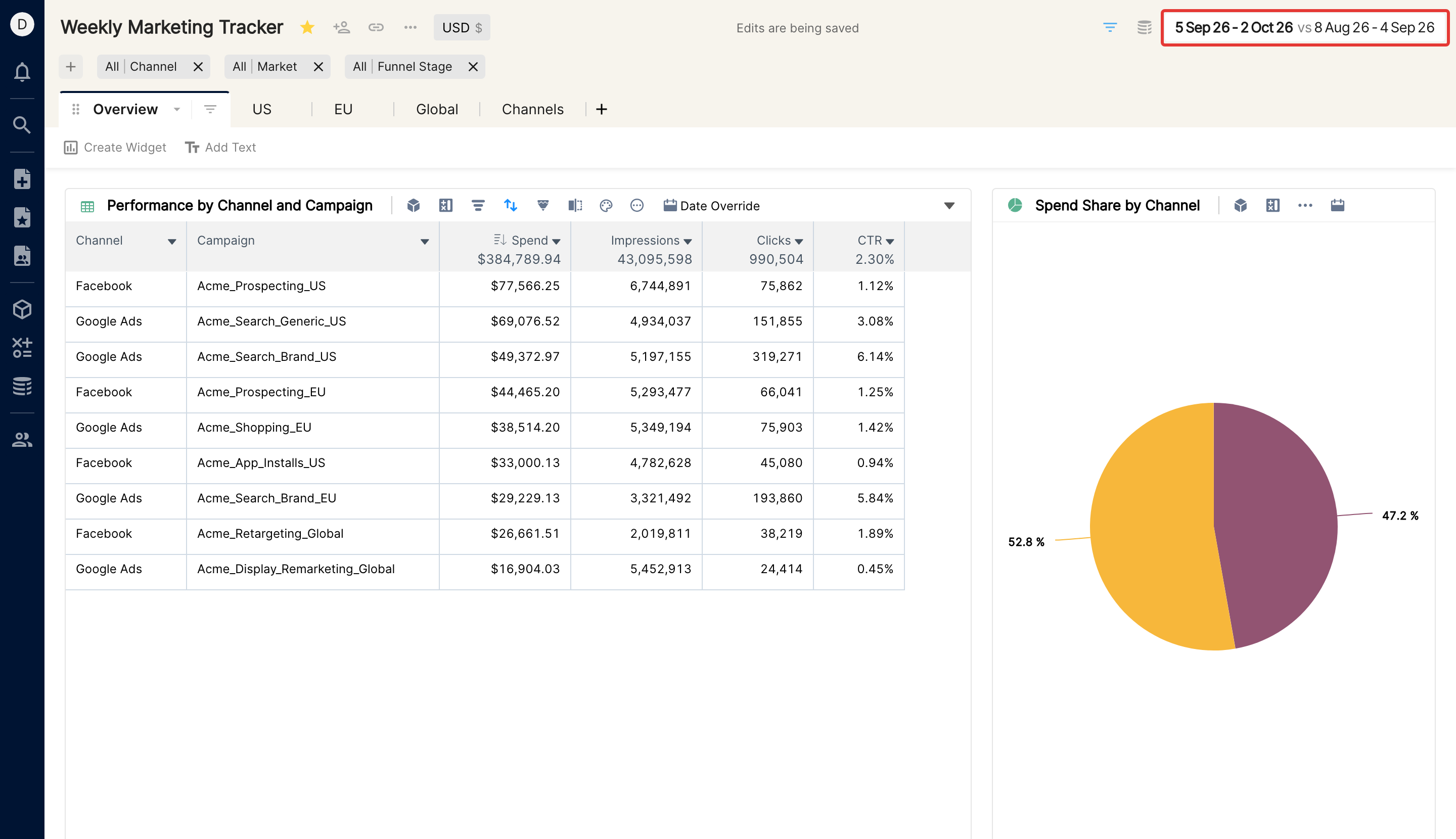Open the Spend column dropdown
The image size is (1456, 839).
click(x=556, y=242)
